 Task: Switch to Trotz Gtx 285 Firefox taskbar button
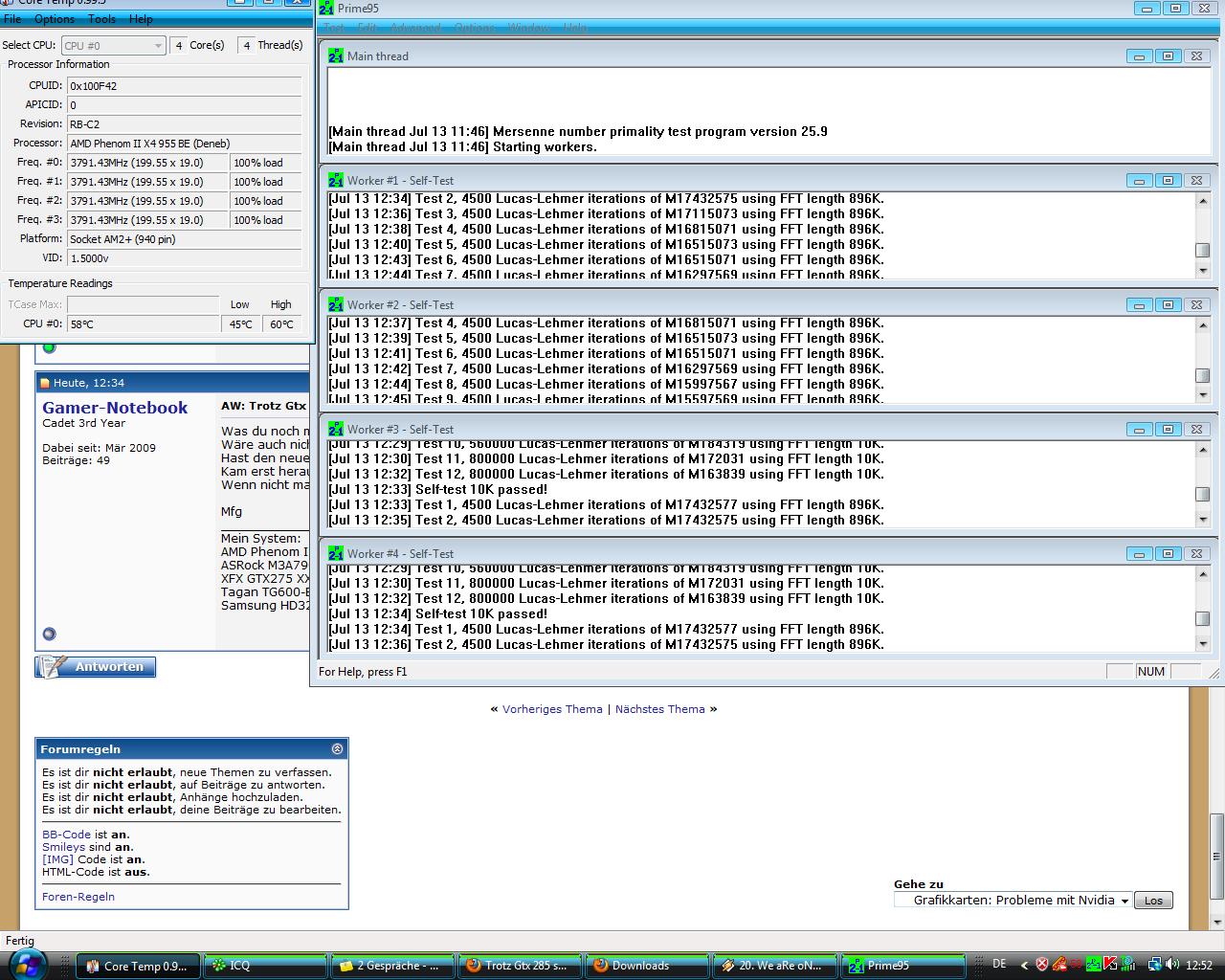(x=518, y=966)
